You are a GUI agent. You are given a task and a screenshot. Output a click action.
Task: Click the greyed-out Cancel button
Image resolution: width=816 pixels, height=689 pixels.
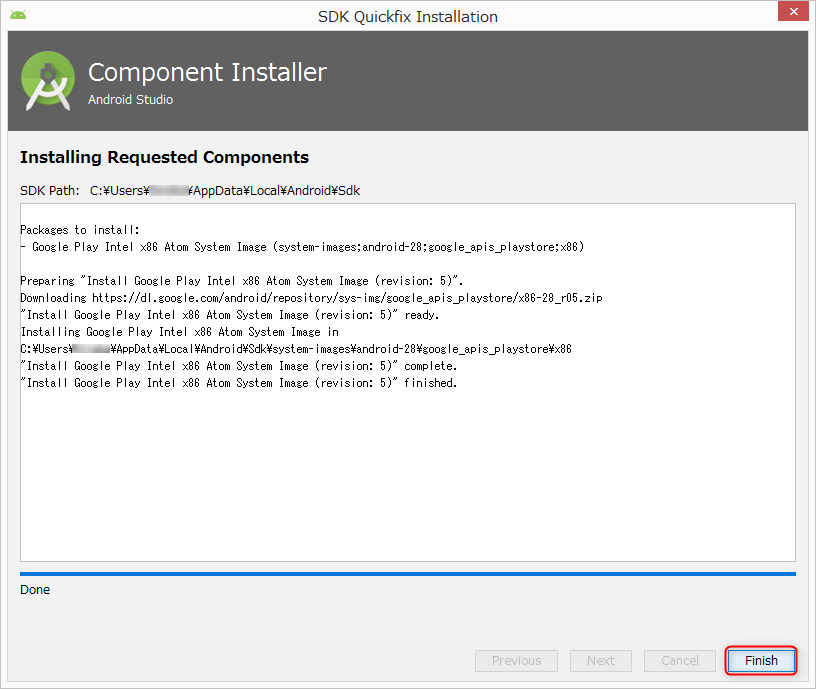pos(680,660)
